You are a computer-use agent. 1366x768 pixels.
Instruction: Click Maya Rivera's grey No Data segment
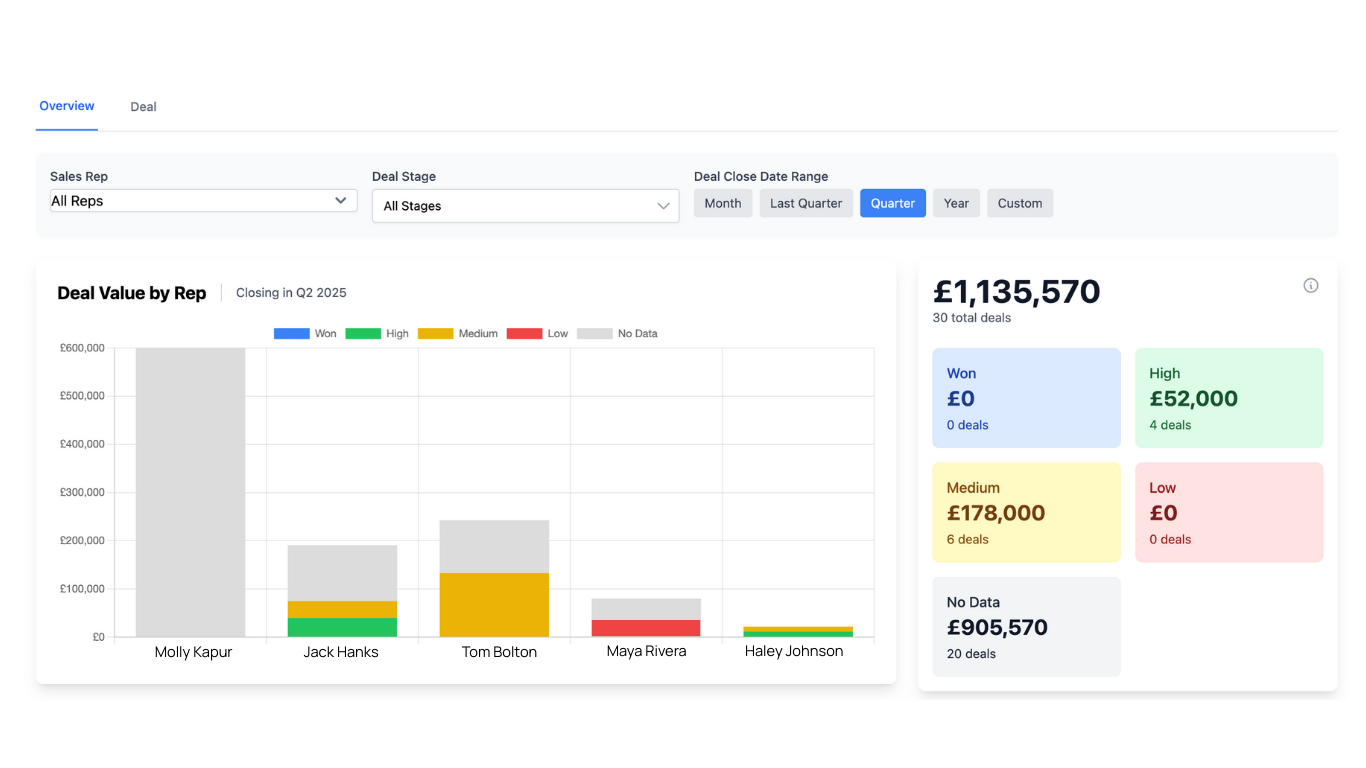click(646, 610)
